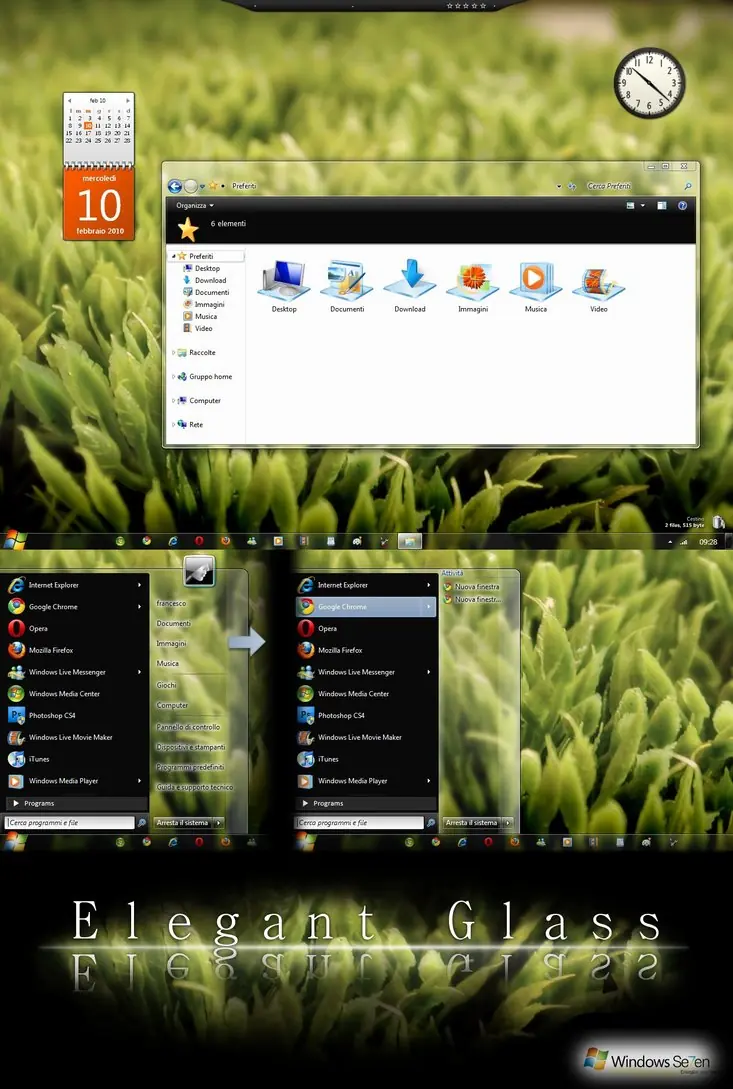Image resolution: width=733 pixels, height=1089 pixels.
Task: Open shutdown options arrow in menu listing francesco
Action: tap(218, 823)
